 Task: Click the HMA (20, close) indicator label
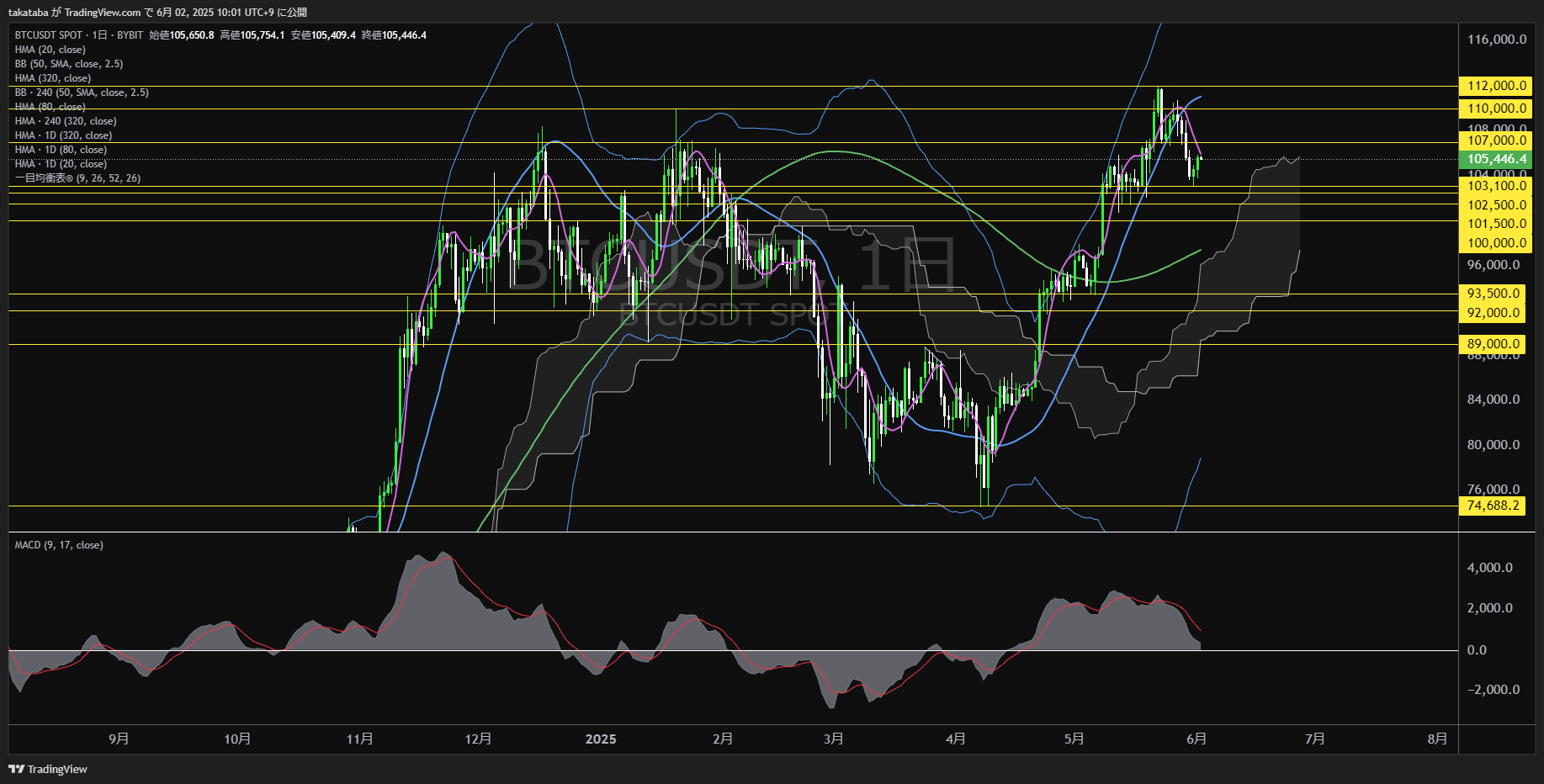point(50,50)
